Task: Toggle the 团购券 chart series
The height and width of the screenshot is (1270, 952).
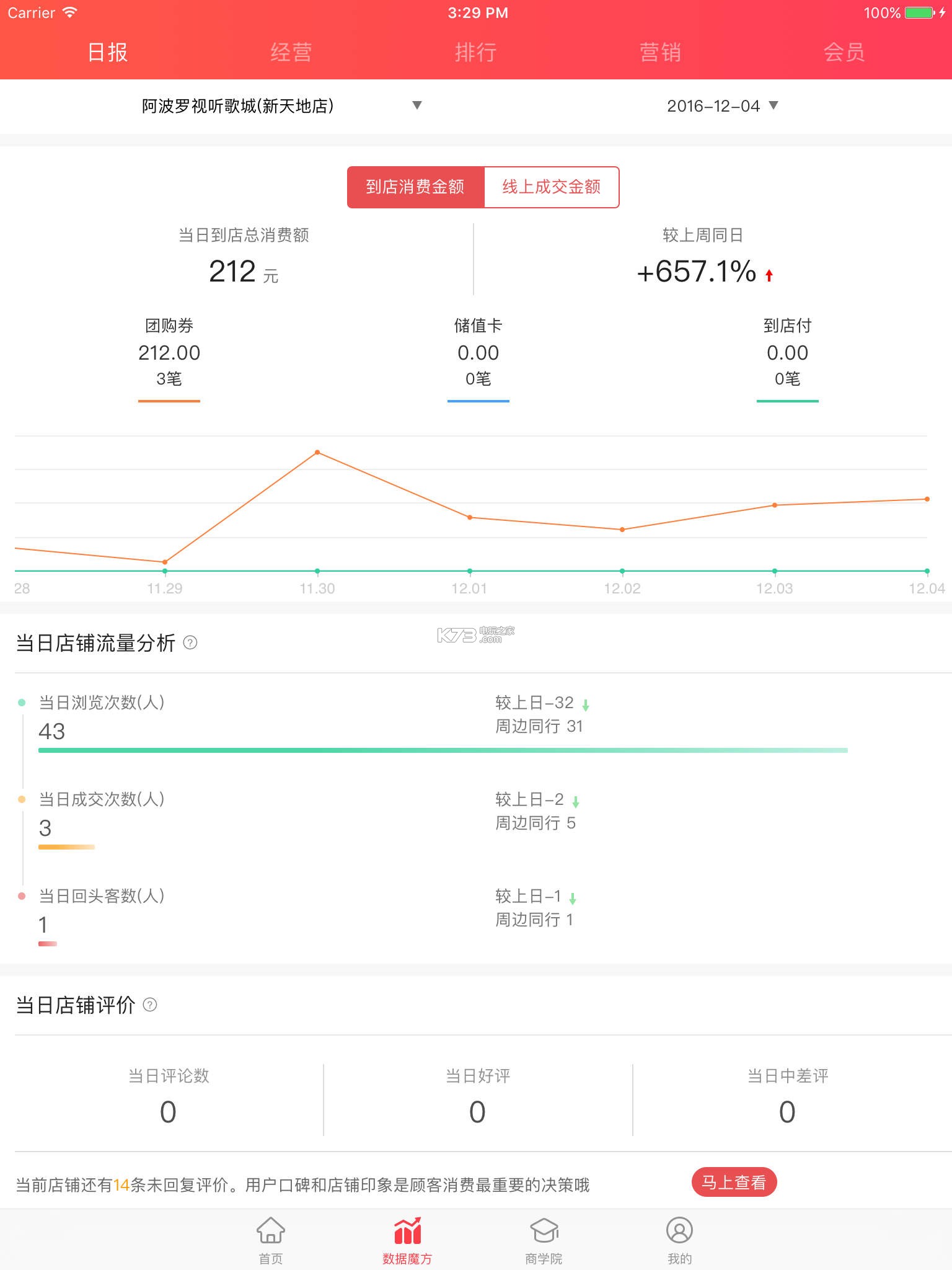Action: point(169,359)
